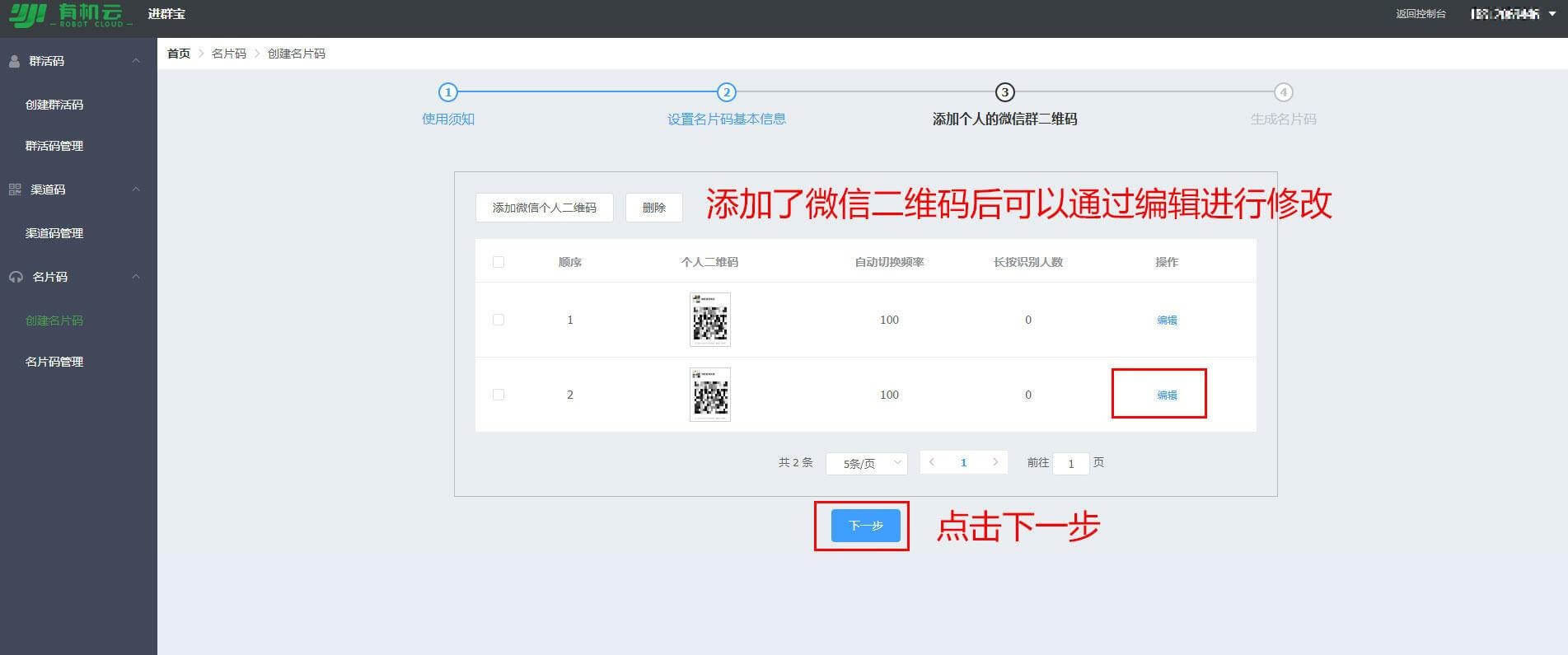Screen dimensions: 1568x655
Task: Click step 1 circle 使用须知
Action: (x=447, y=92)
